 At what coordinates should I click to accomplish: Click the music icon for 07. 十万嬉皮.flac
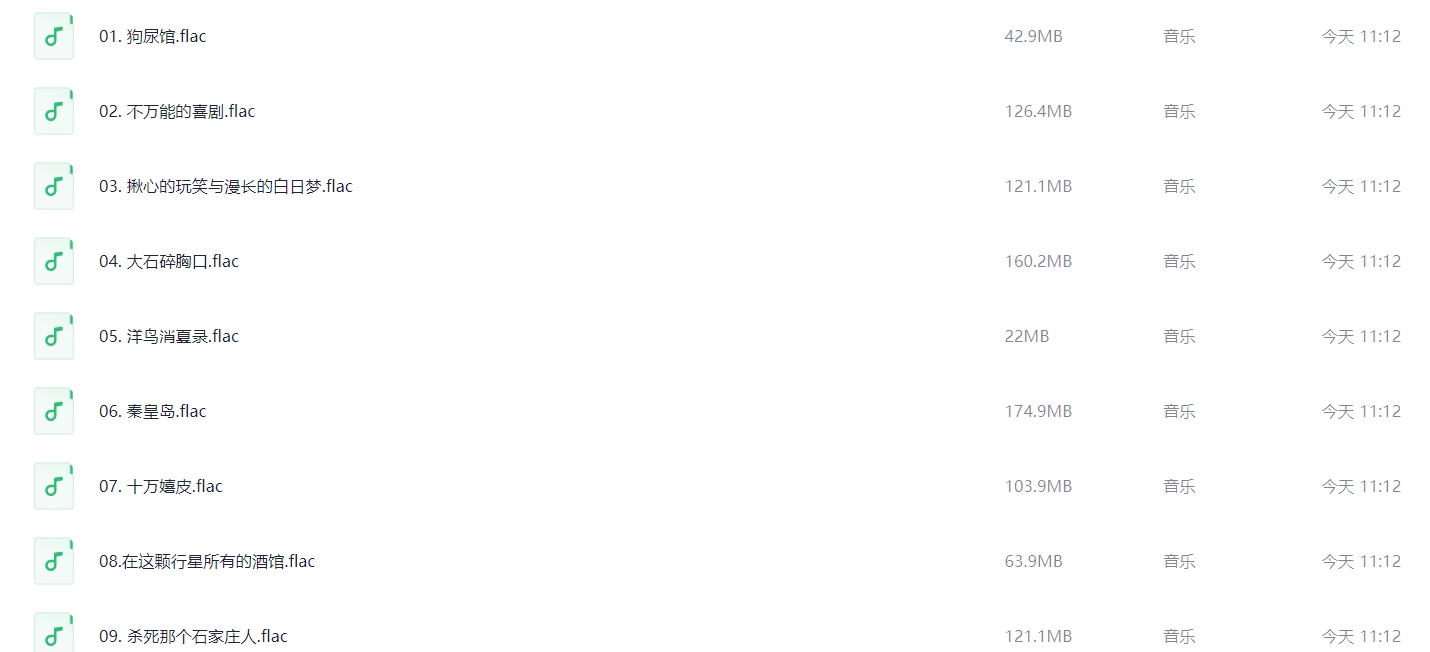(x=54, y=486)
